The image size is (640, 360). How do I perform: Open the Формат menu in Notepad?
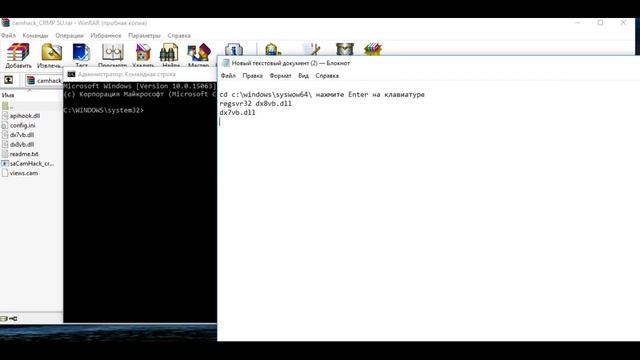(x=280, y=76)
